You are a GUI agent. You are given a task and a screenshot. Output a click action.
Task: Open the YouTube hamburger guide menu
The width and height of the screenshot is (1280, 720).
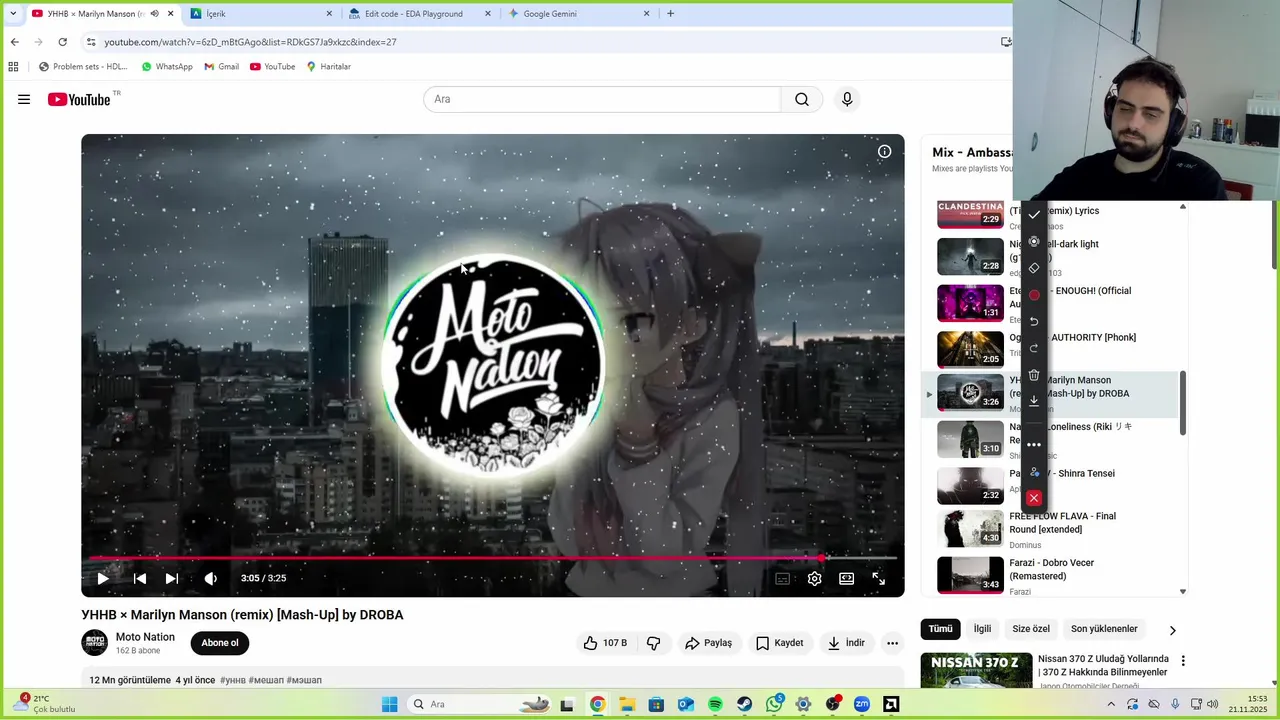(24, 99)
